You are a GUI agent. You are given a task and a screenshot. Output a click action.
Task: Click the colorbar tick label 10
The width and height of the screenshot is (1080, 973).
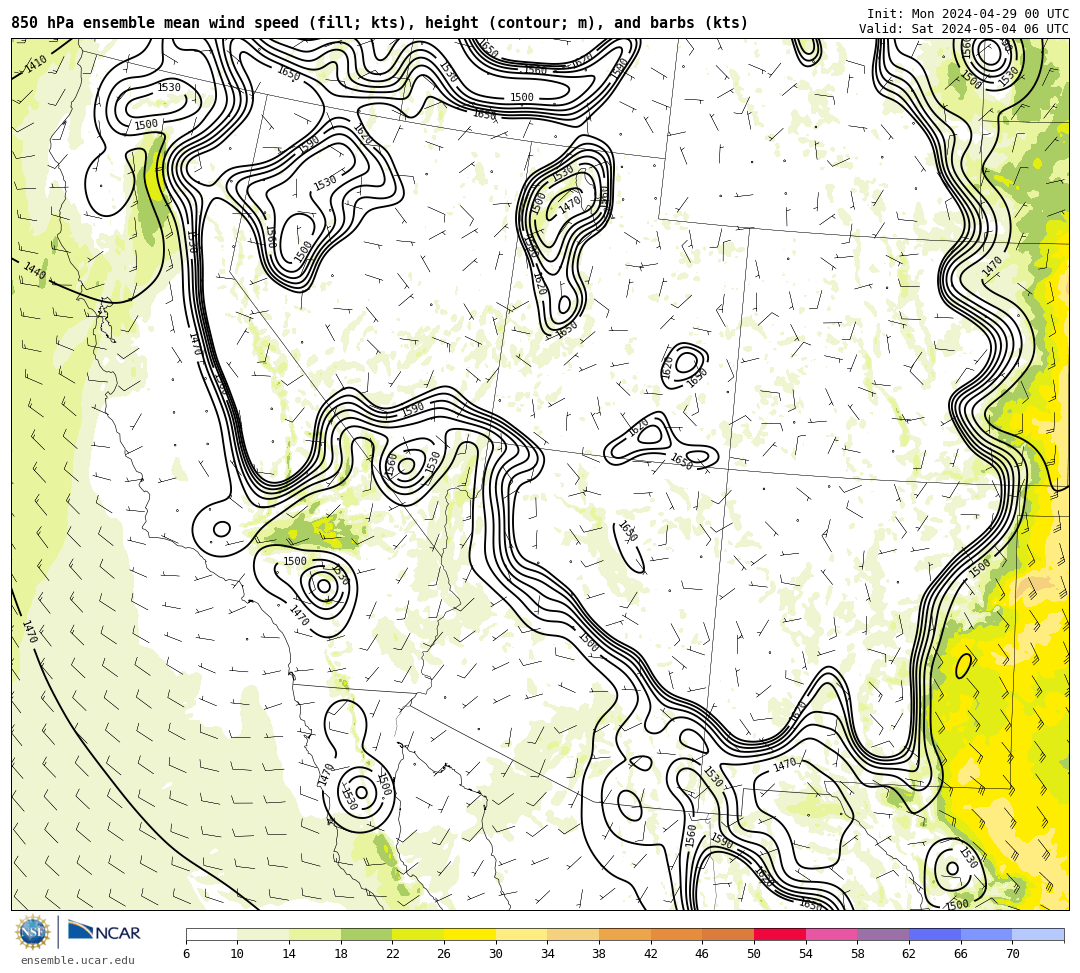pyautogui.click(x=238, y=954)
